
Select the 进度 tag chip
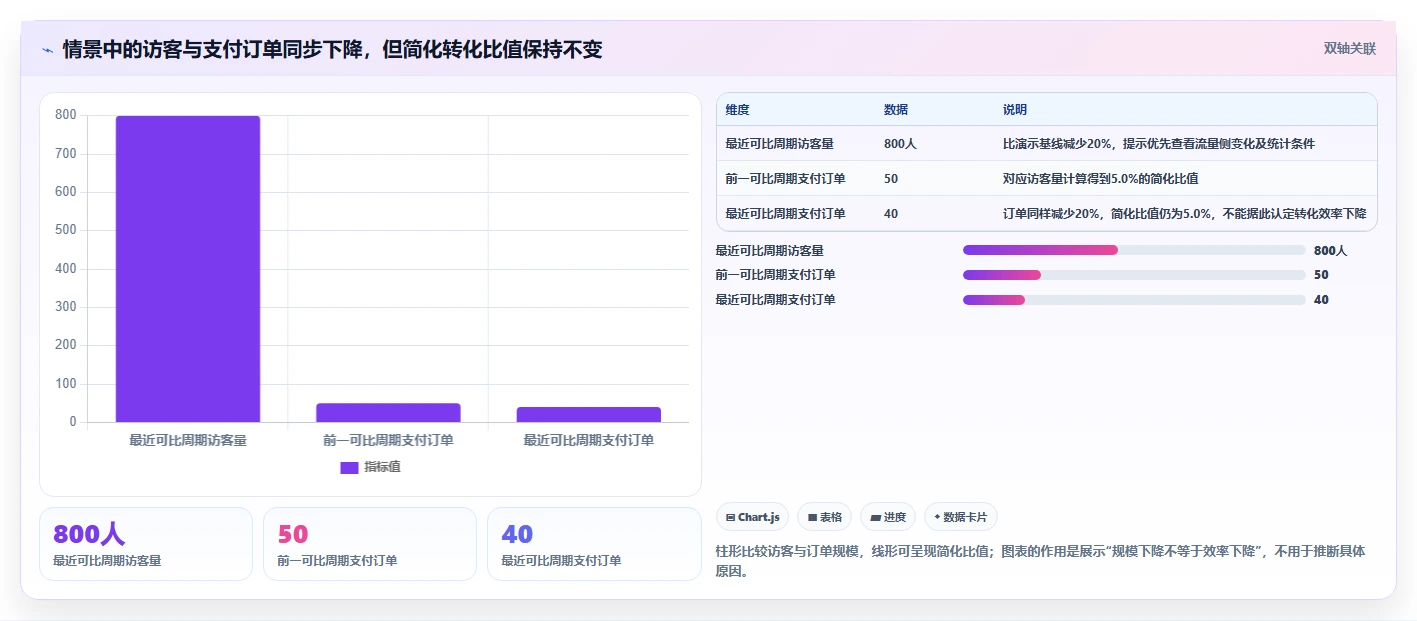[x=888, y=517]
